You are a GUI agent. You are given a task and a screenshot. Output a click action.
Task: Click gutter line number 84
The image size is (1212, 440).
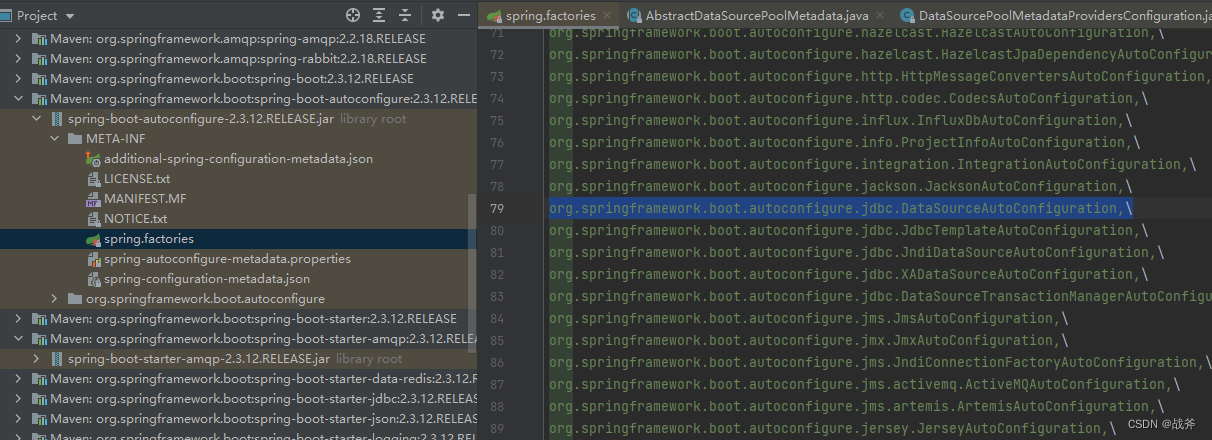tap(497, 318)
